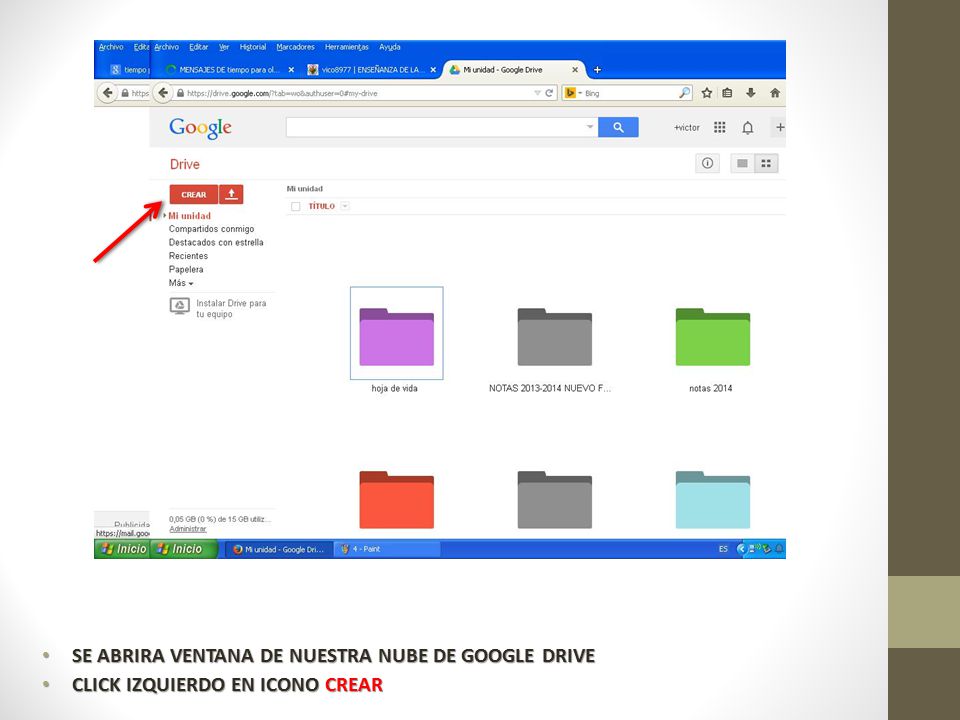The image size is (960, 720).
Task: Click the share plus icon next to bell
Action: (x=780, y=127)
